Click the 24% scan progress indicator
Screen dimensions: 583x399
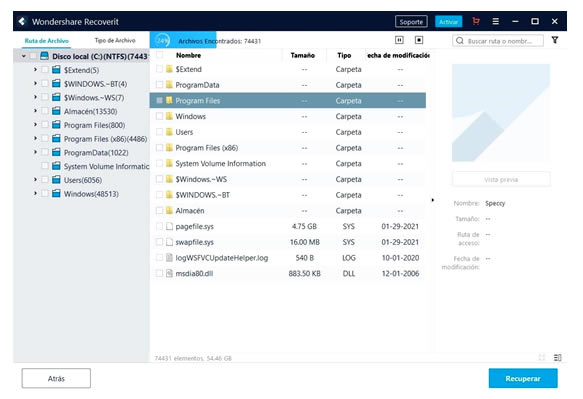pyautogui.click(x=162, y=40)
